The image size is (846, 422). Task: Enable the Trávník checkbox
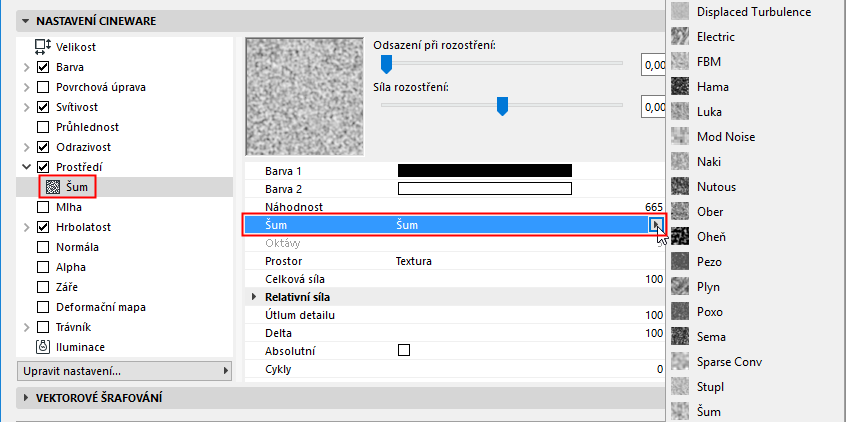[43, 327]
